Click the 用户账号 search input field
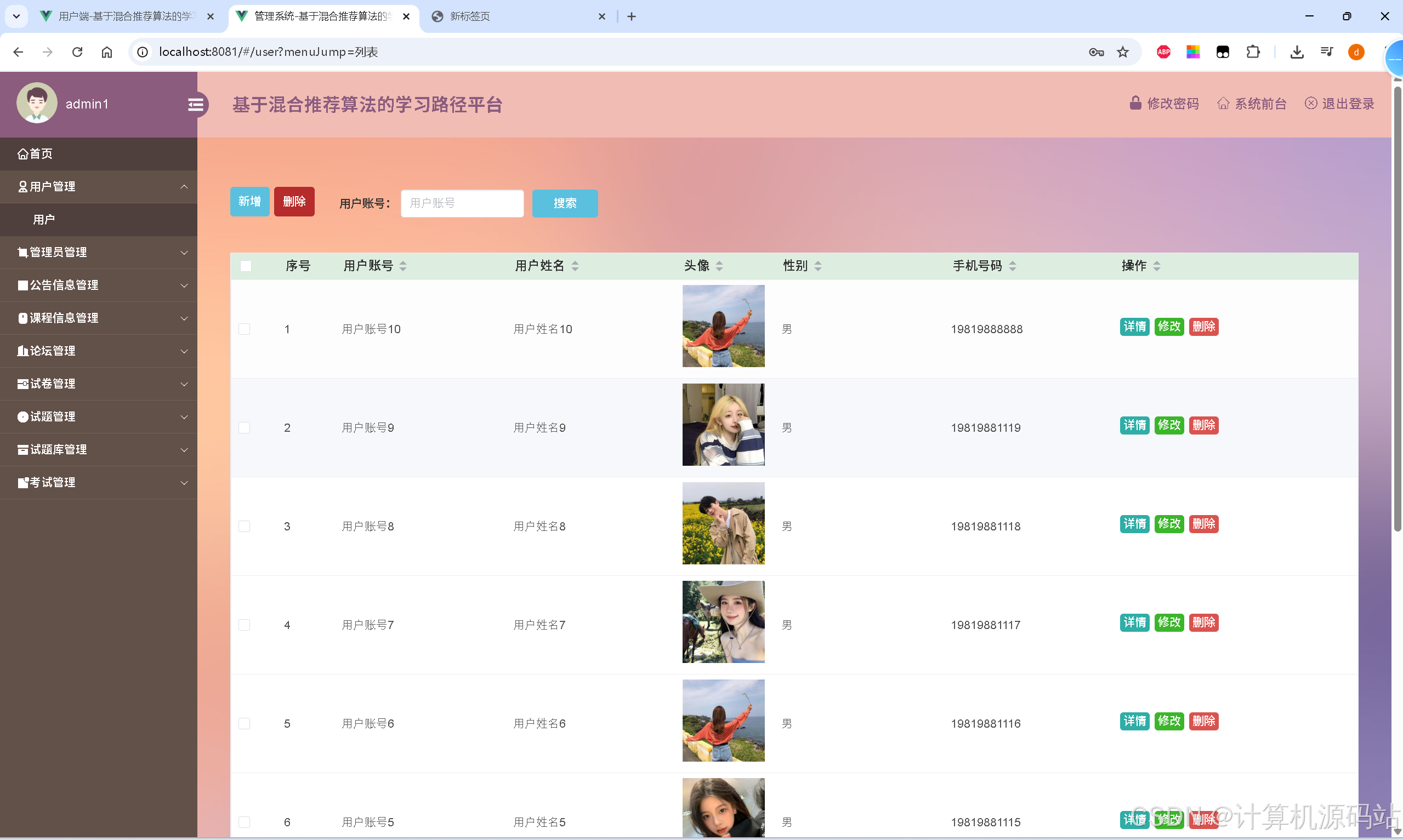 pos(462,203)
